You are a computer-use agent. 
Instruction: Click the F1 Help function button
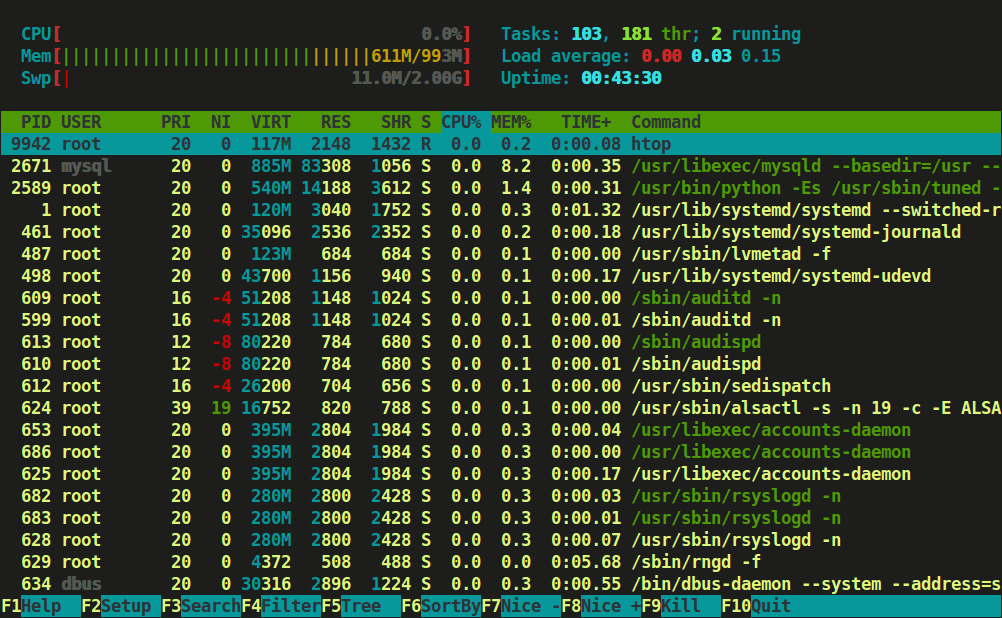(40, 606)
